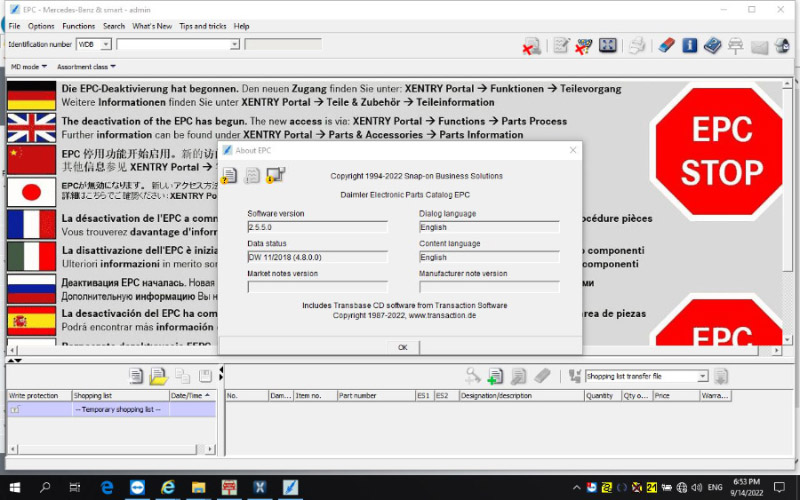Open the File menu
800x500 pixels.
coord(14,26)
